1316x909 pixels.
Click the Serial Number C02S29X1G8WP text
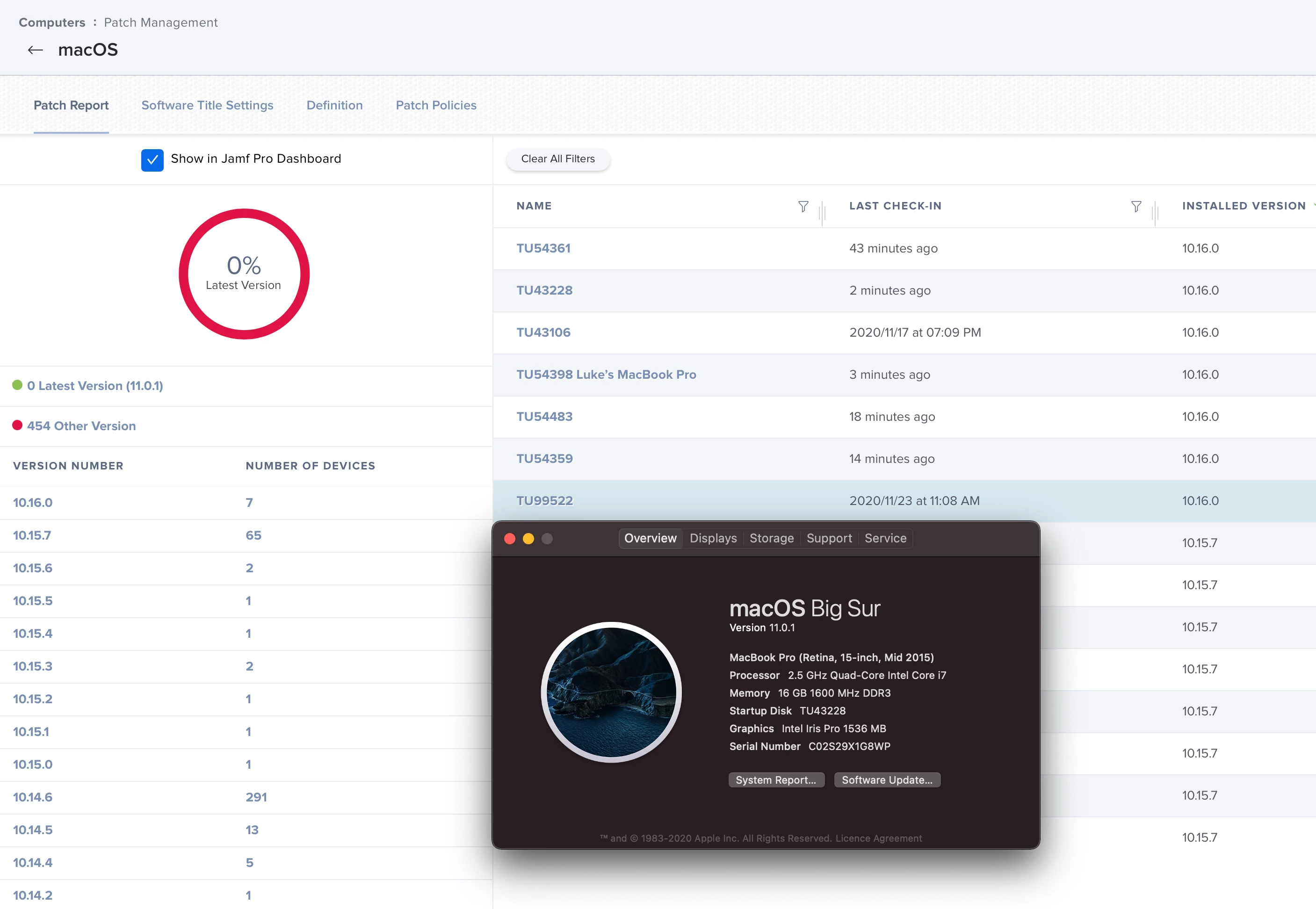pos(810,747)
